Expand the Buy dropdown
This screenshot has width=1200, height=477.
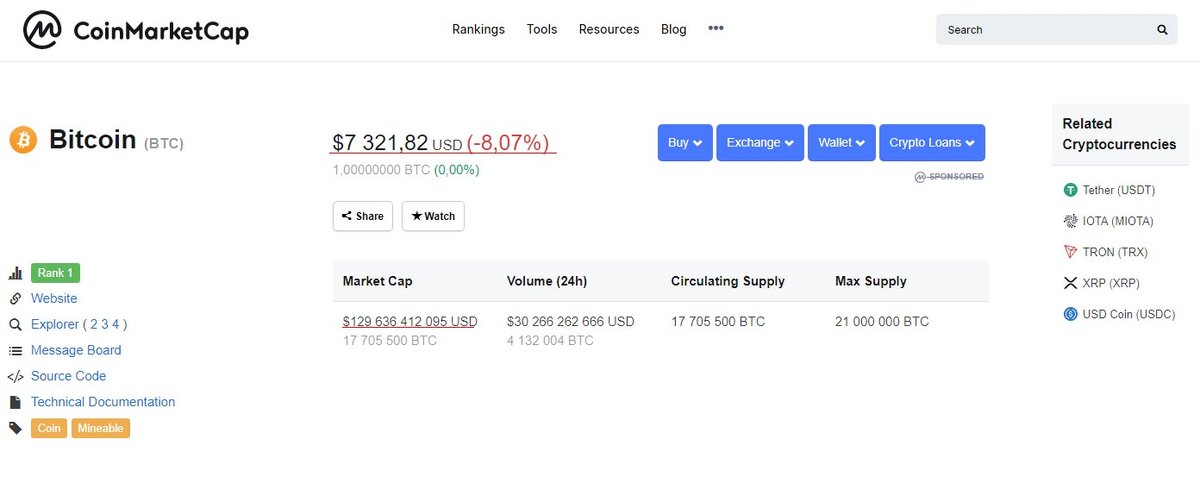pos(685,142)
